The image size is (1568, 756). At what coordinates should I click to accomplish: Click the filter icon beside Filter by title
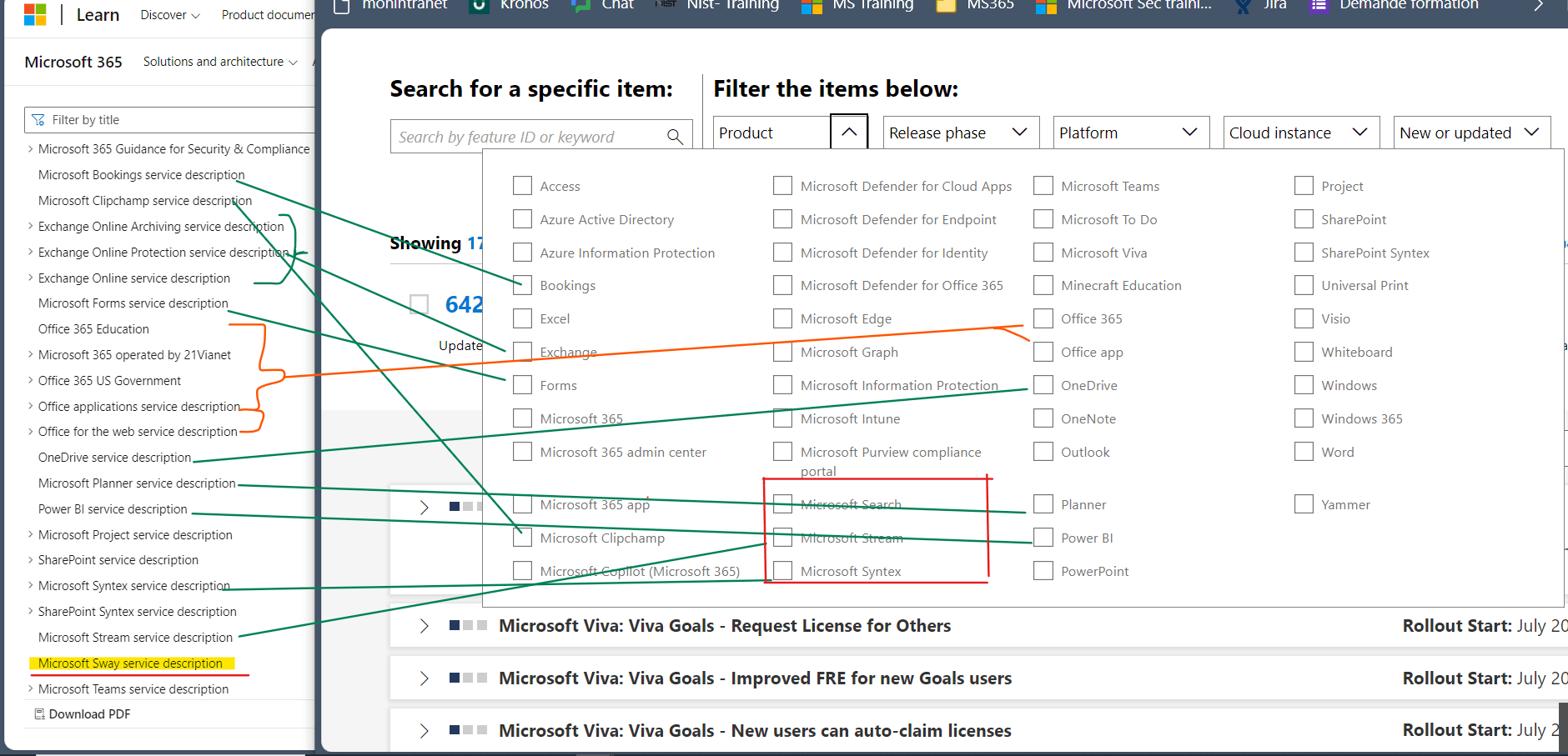[38, 120]
